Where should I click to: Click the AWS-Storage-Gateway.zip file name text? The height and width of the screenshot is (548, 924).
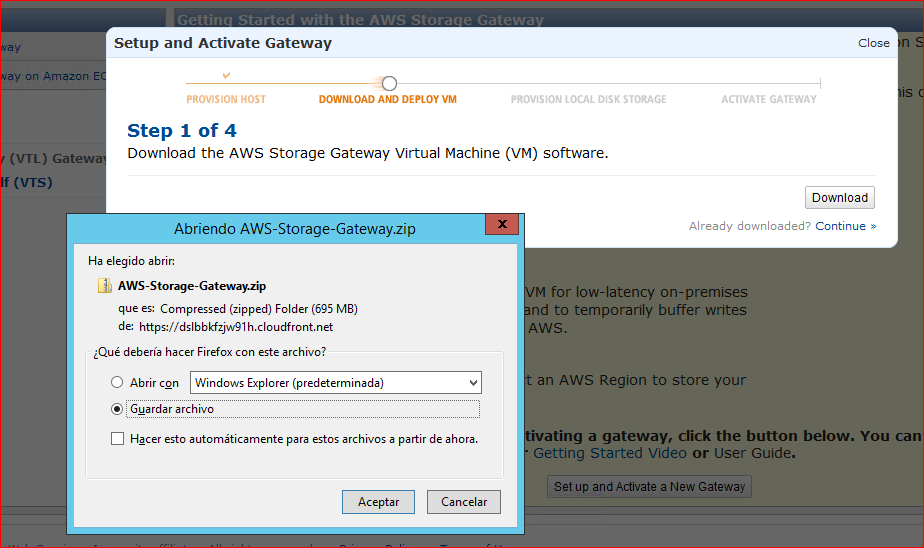tap(192, 286)
